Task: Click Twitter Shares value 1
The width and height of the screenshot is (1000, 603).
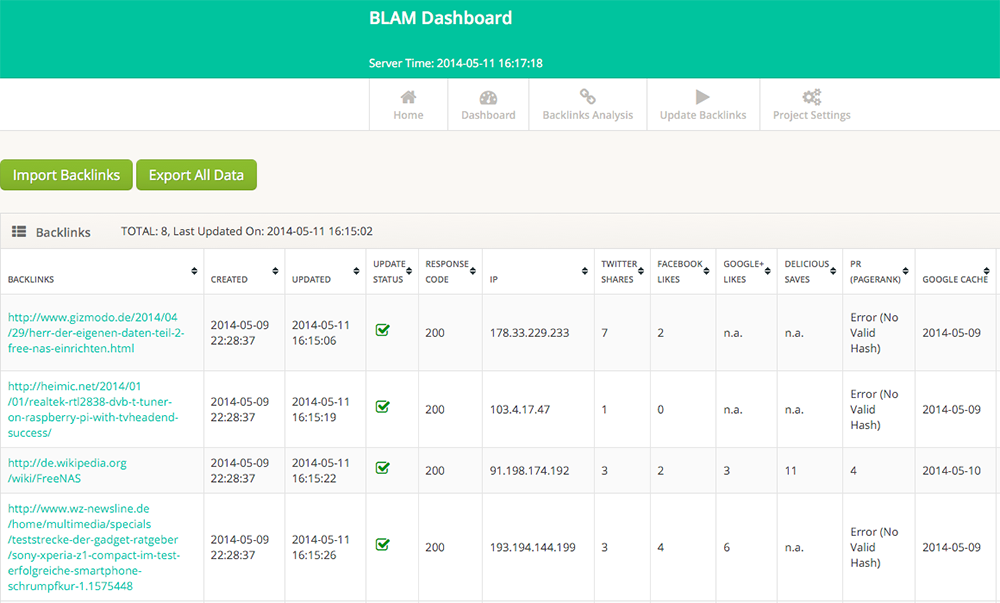Action: coord(604,409)
